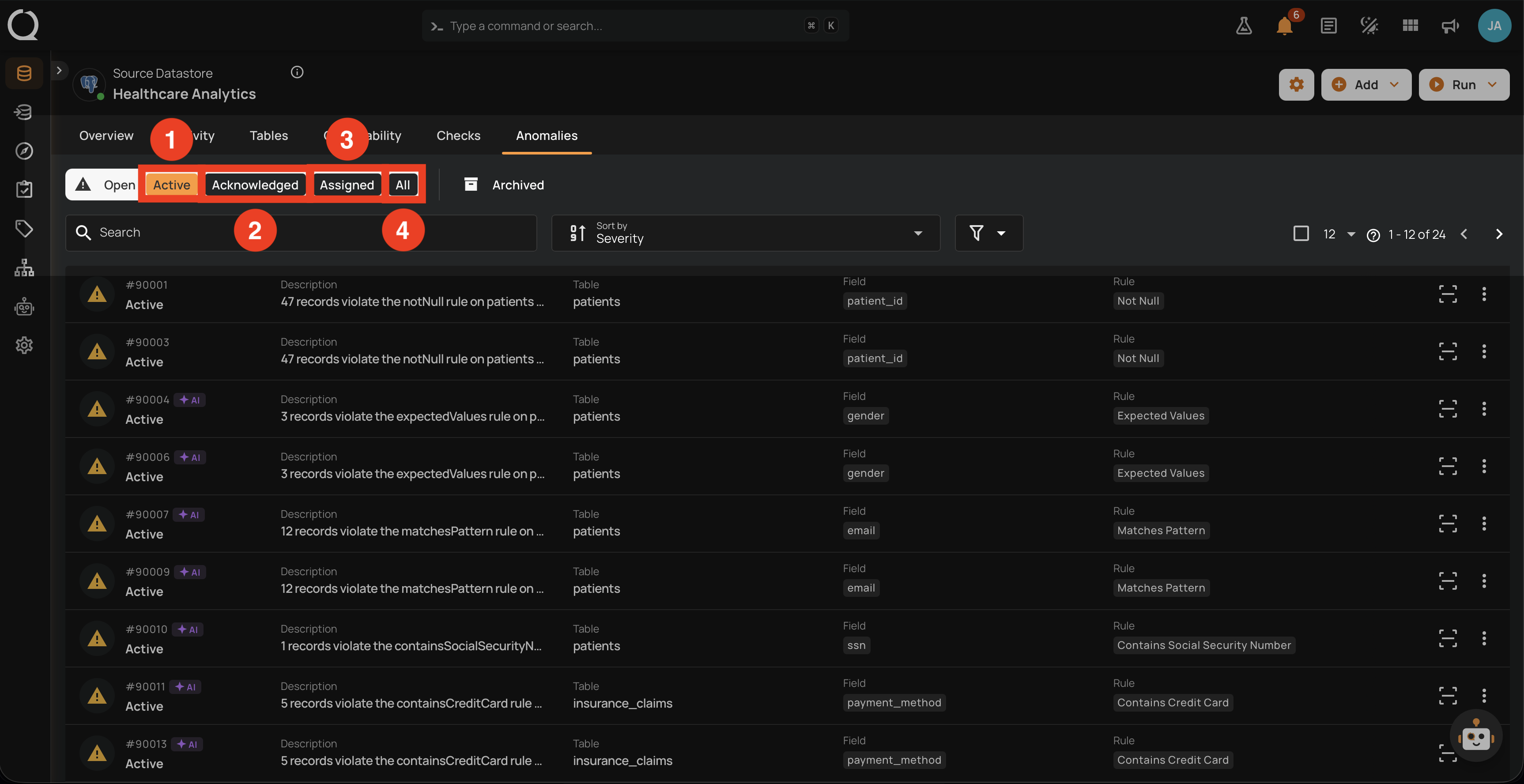Image resolution: width=1524 pixels, height=784 pixels.
Task: Expand the Sort by Severity dropdown
Action: [x=745, y=233]
